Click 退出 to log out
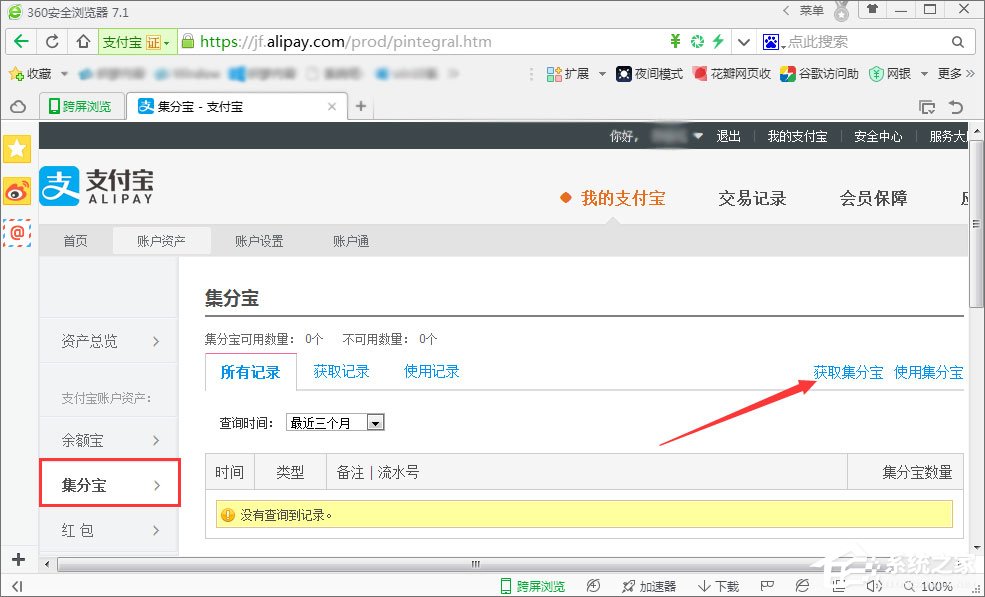This screenshot has width=985, height=597. pos(728,137)
